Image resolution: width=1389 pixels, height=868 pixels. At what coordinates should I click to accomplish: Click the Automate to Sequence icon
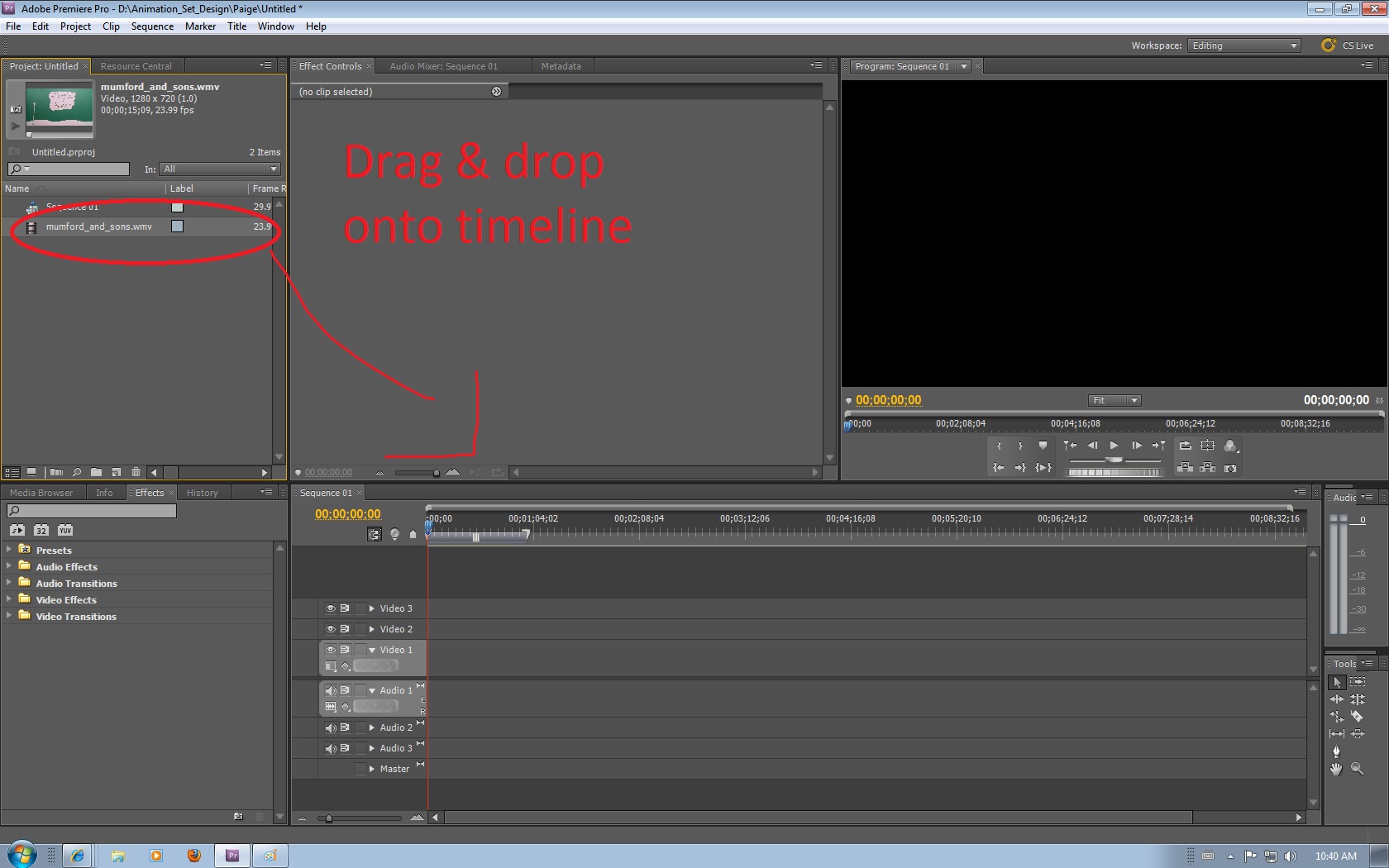pos(56,472)
